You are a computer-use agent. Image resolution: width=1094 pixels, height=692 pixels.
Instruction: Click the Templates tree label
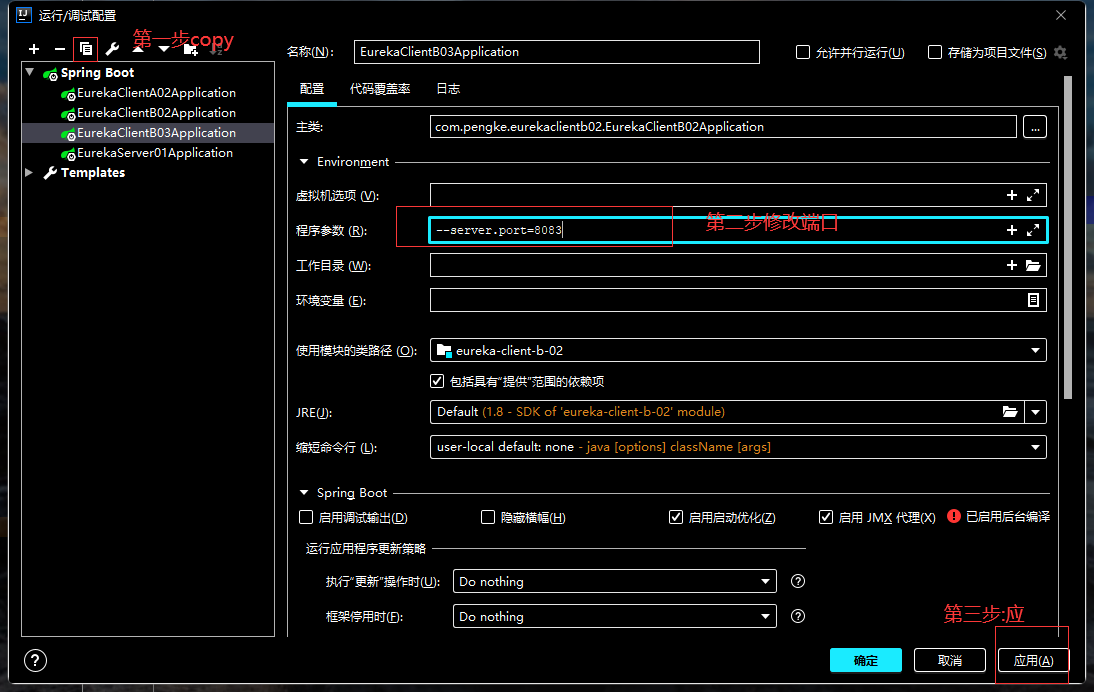93,172
